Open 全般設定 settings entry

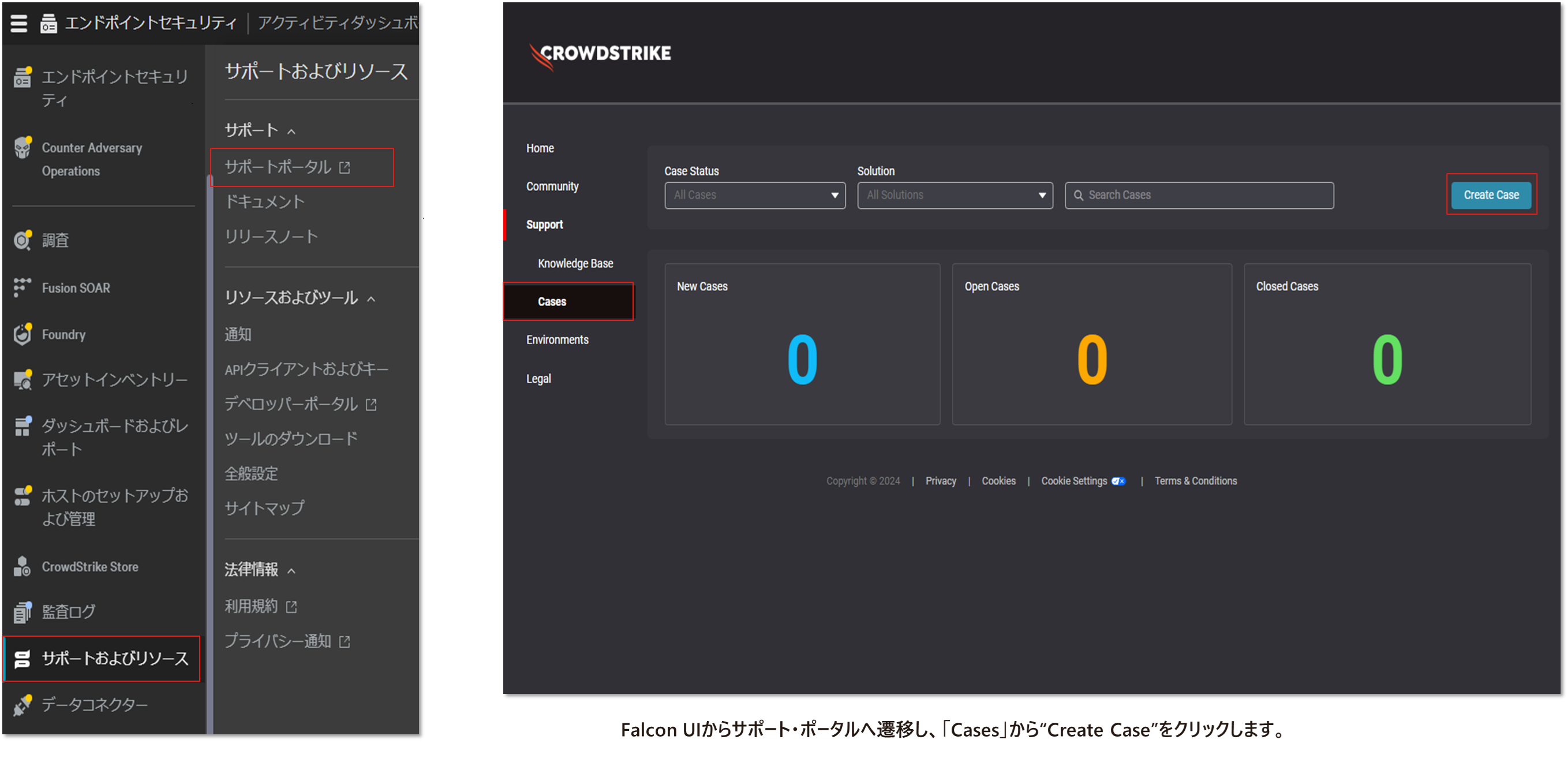tap(252, 474)
